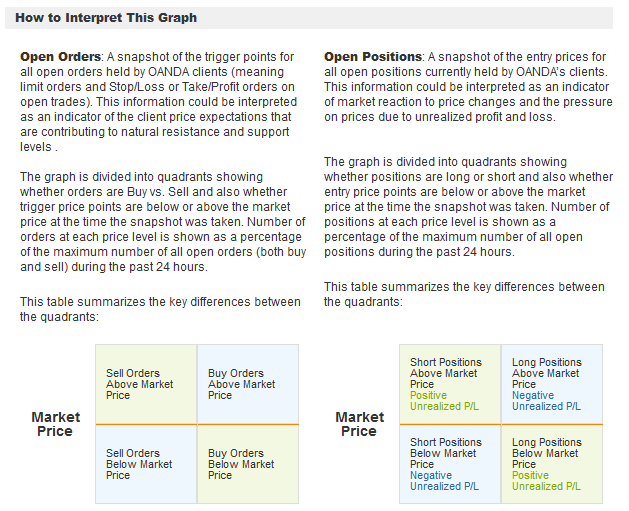Click the left 'Market Price' label
The image size is (629, 511).
pos(55,424)
